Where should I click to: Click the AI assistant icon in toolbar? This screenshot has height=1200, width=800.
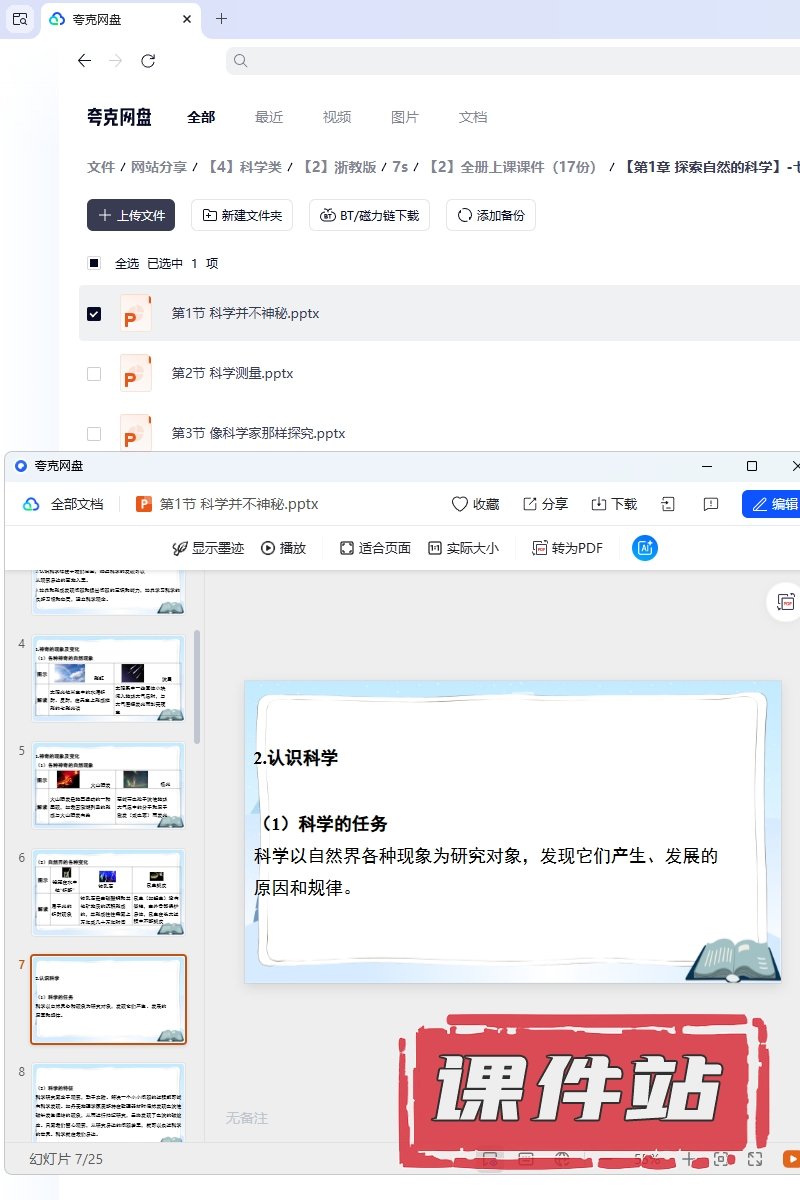click(x=645, y=548)
